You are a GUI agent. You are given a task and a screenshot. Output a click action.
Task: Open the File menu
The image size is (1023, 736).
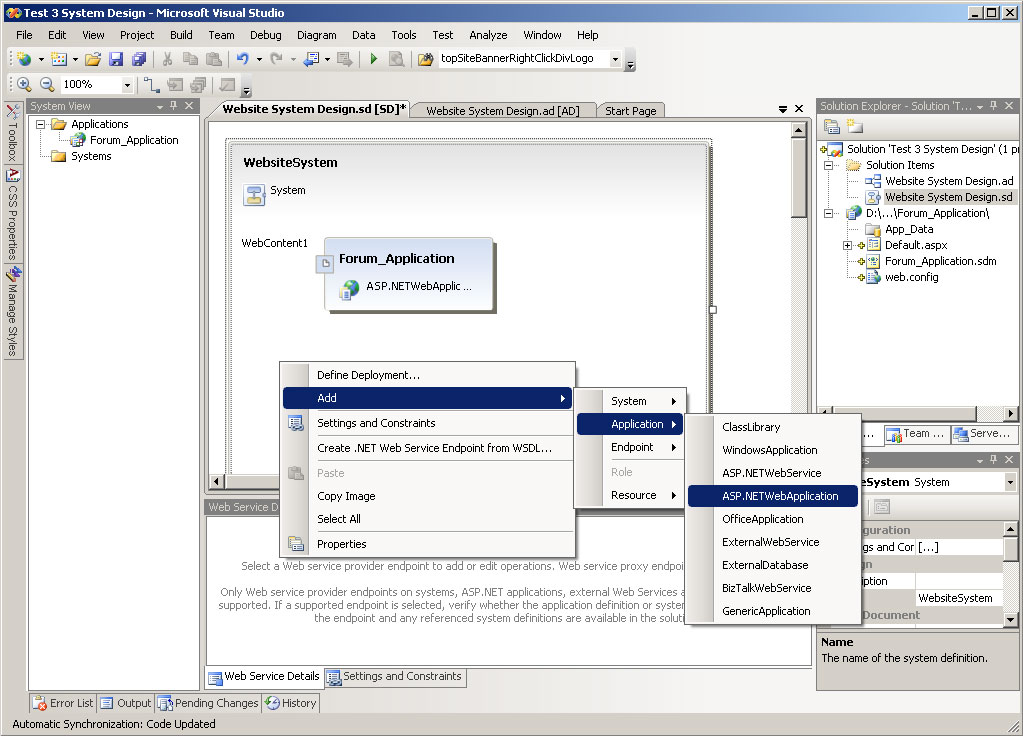[x=24, y=35]
